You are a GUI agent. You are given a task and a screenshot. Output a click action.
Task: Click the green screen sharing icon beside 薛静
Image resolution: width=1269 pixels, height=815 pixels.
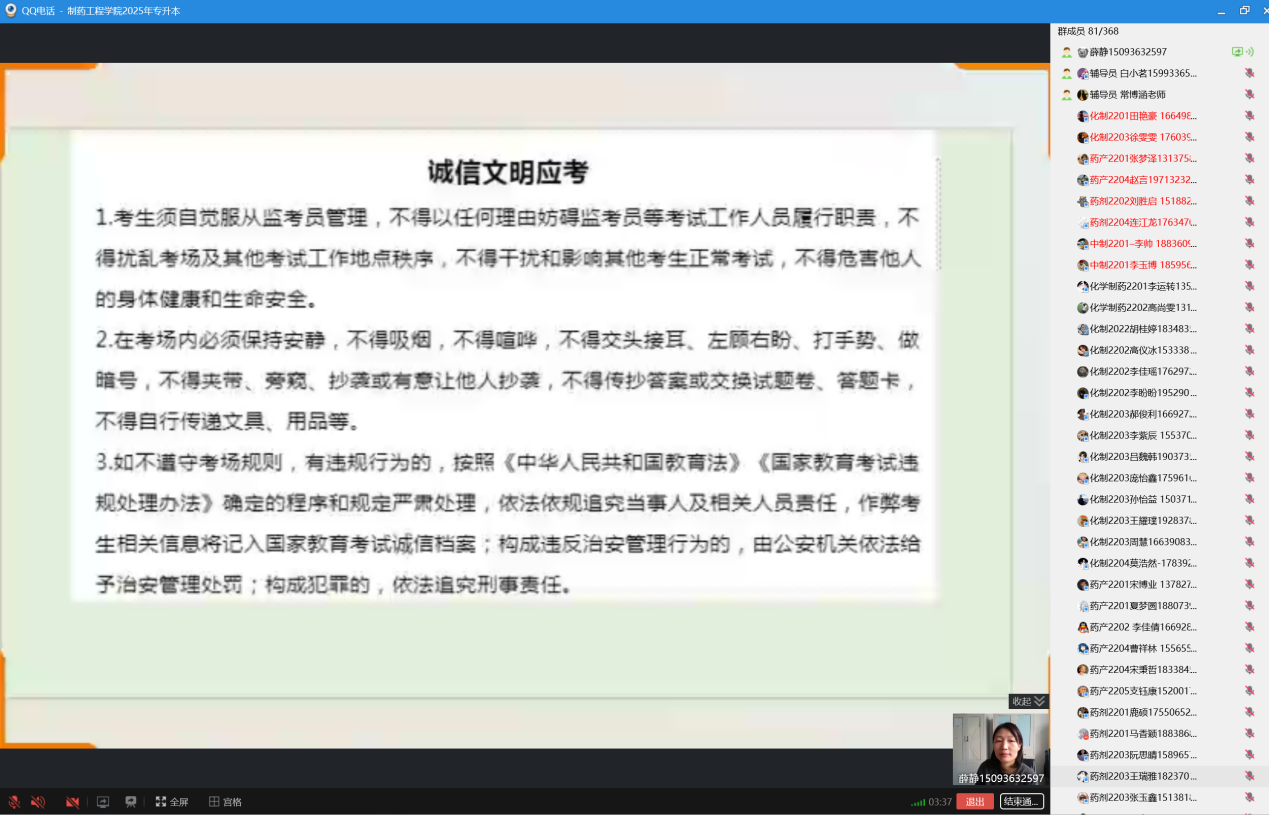tap(1237, 52)
